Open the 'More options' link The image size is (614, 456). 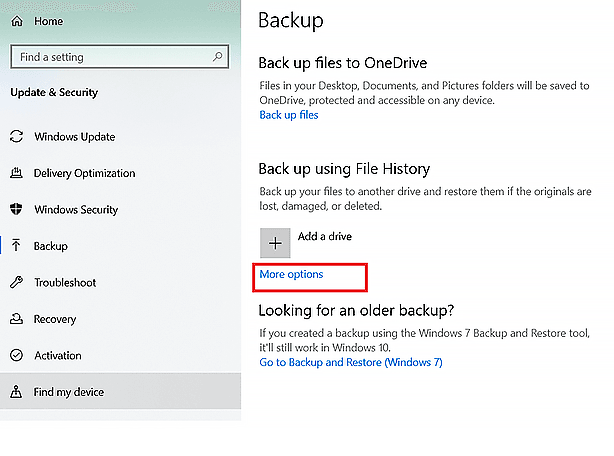[x=291, y=274]
